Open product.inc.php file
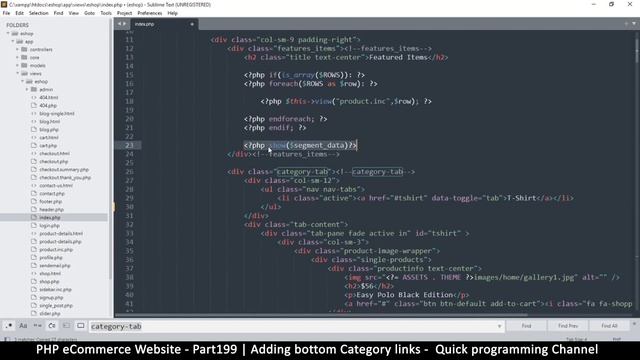640x360 pixels. pos(56,249)
